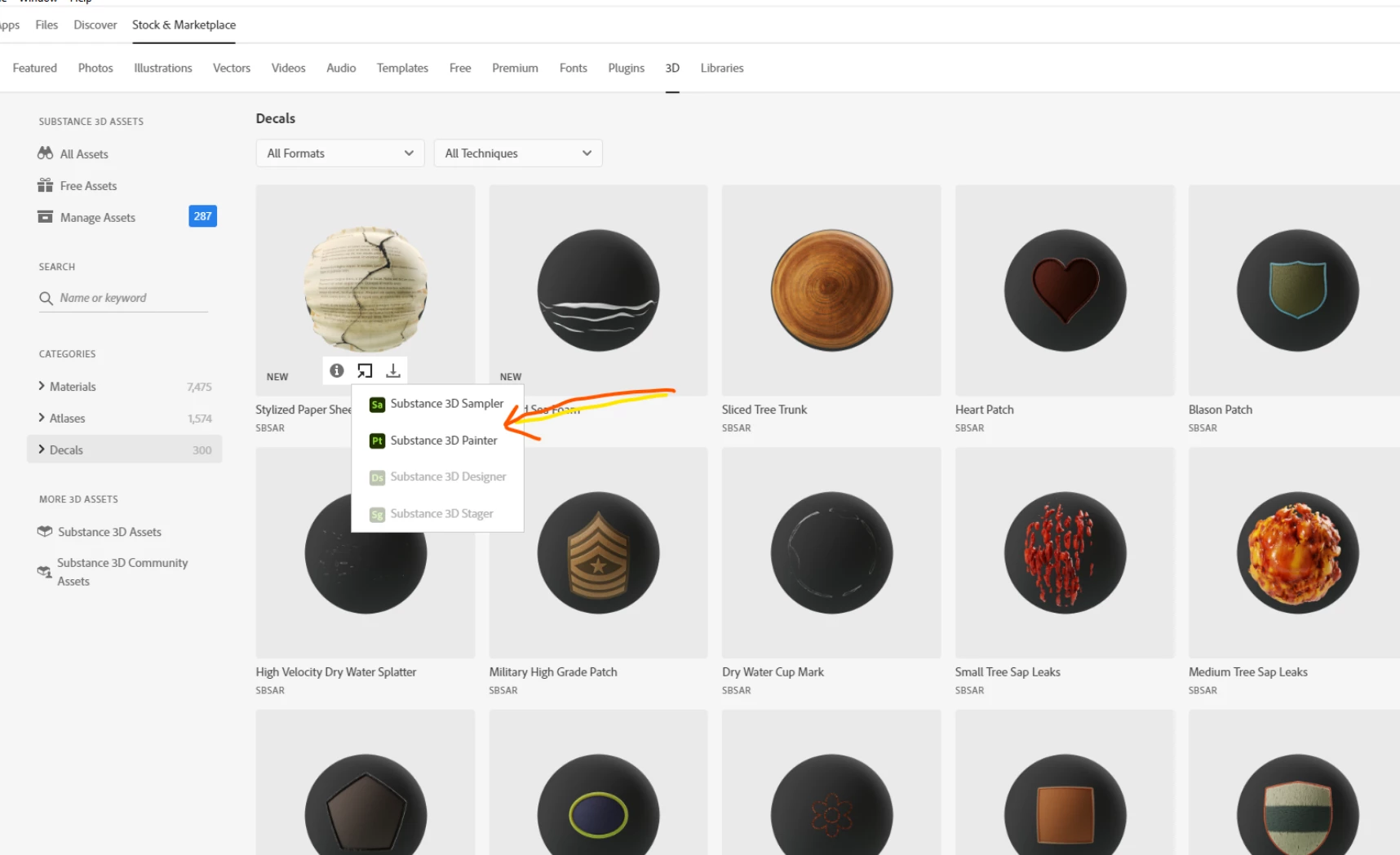1400x855 pixels.
Task: Open the Vectors tab
Action: (x=232, y=68)
